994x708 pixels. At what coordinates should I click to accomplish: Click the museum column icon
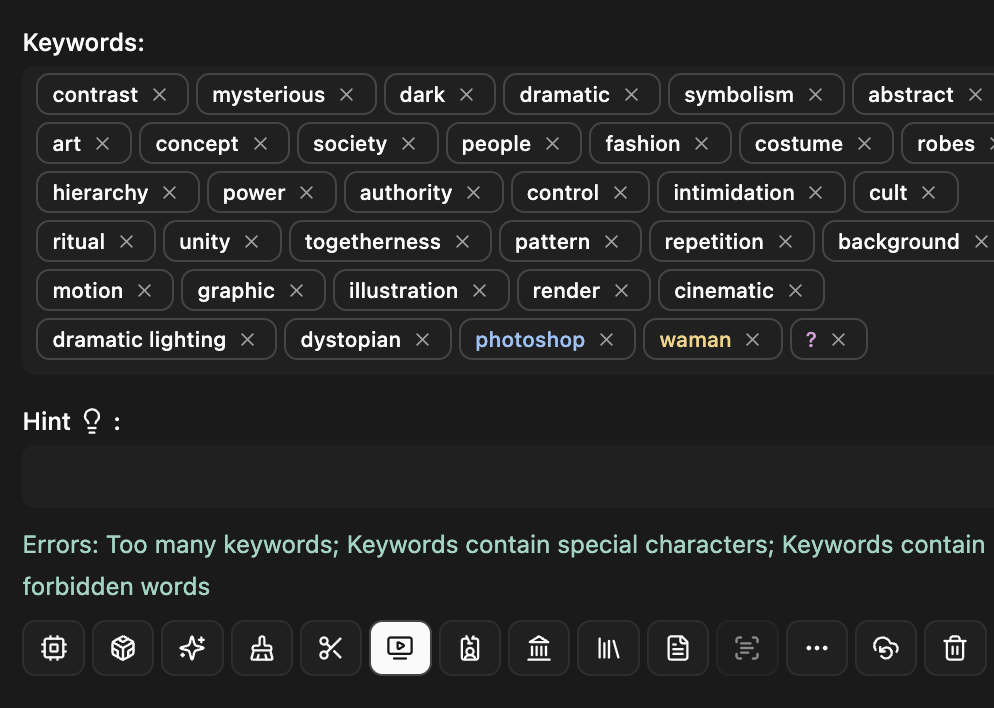coord(539,648)
